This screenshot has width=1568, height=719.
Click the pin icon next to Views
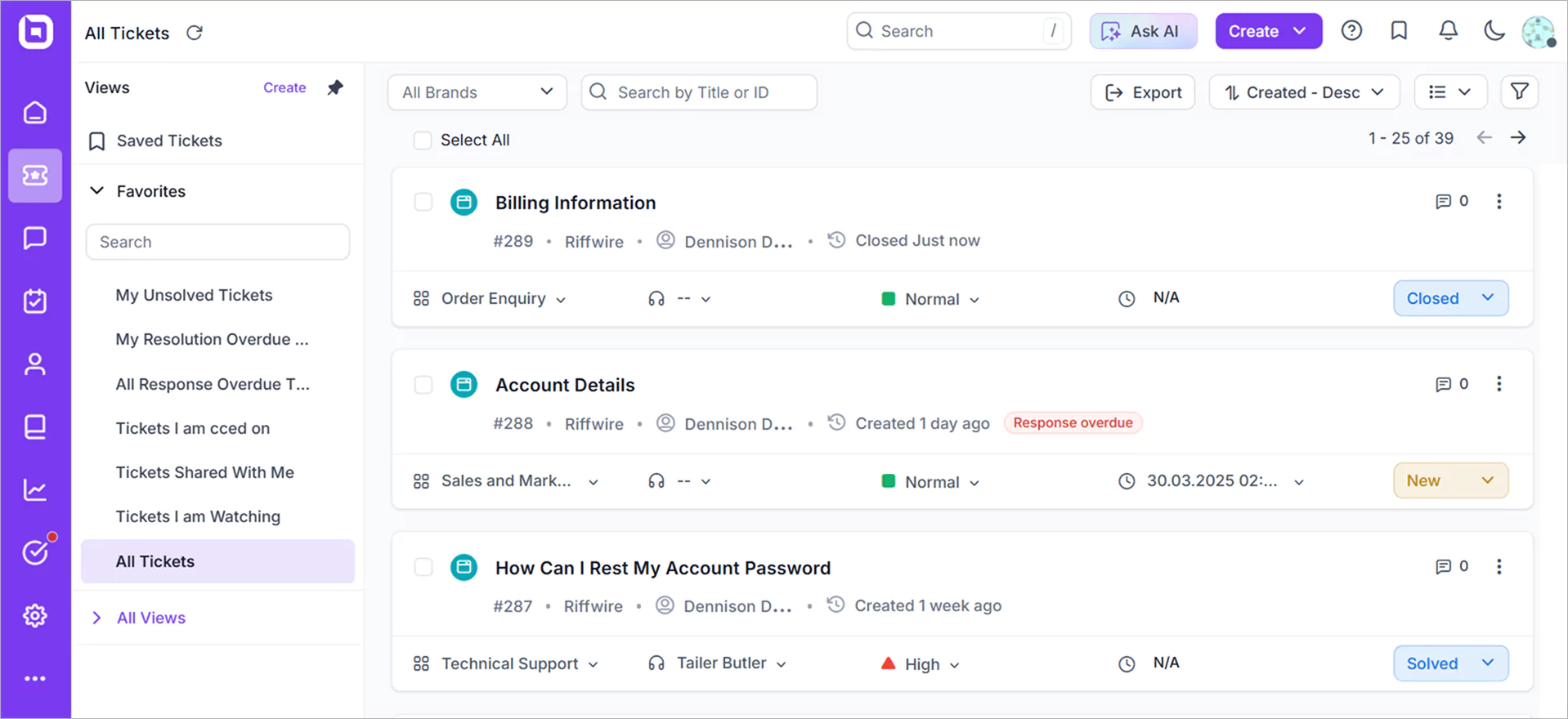click(x=335, y=87)
